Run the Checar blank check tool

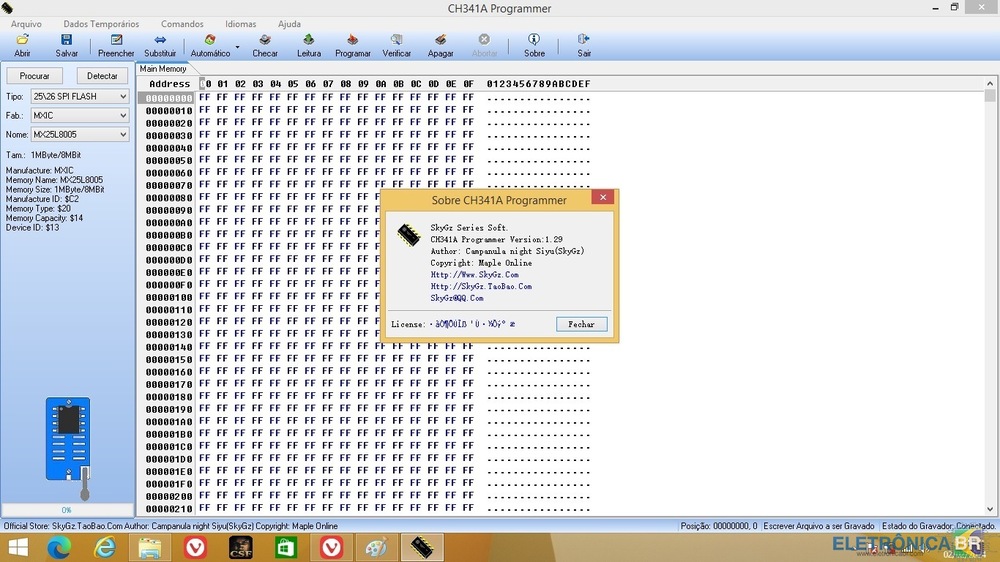click(x=265, y=40)
